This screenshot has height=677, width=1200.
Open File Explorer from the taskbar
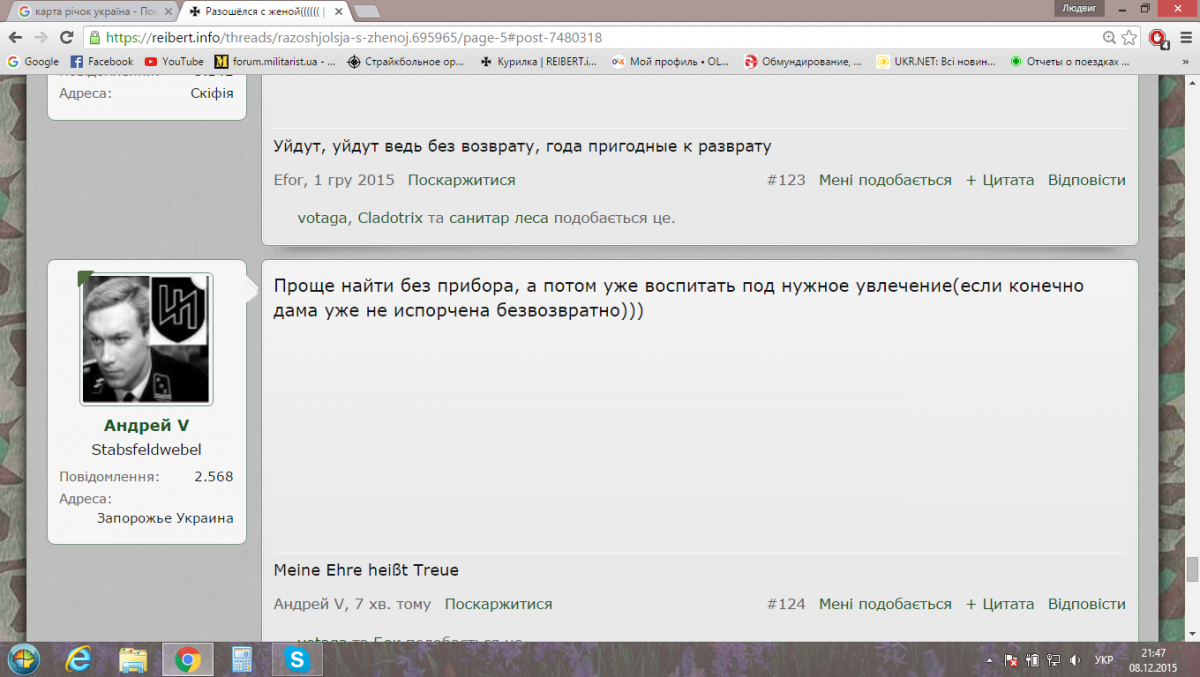tap(133, 660)
